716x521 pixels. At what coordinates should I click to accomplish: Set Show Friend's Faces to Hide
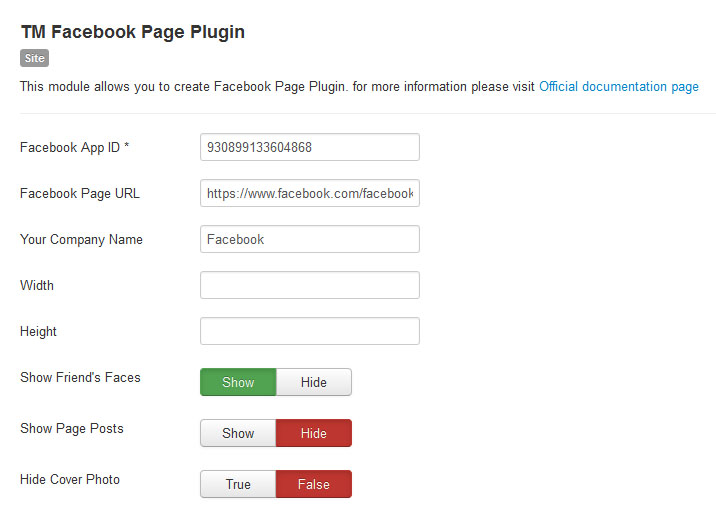314,382
